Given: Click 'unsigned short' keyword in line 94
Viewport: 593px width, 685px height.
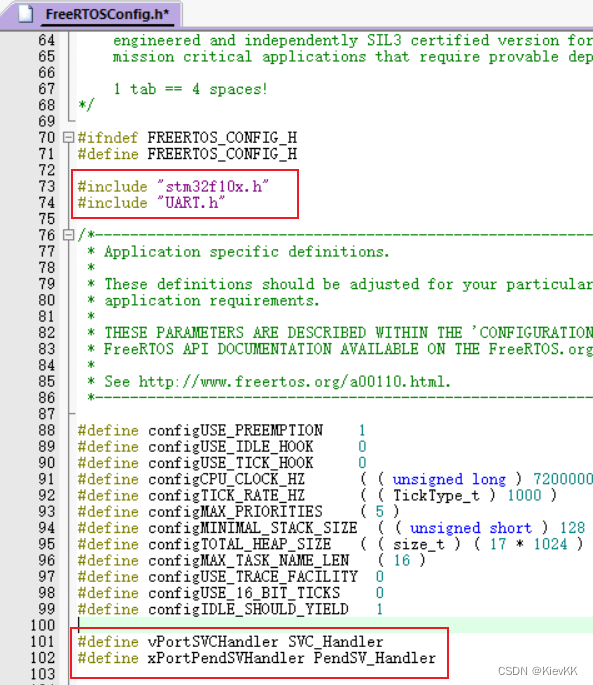Looking at the screenshot, I should (471, 528).
